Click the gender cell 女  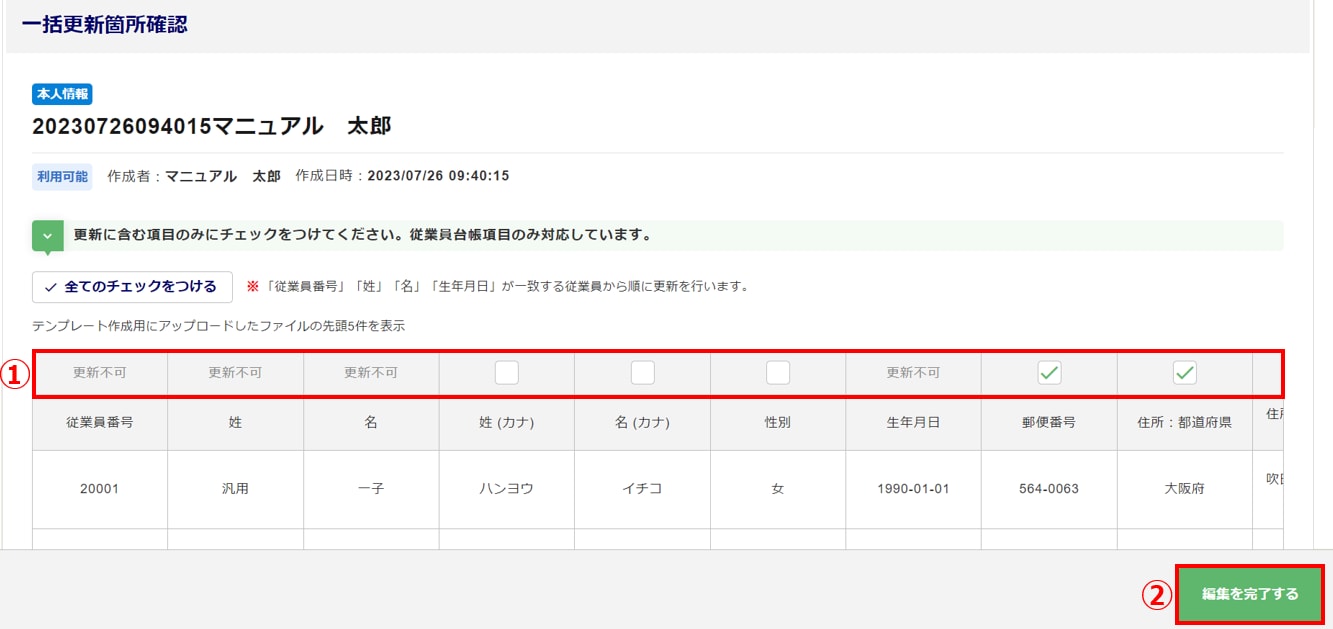point(778,489)
